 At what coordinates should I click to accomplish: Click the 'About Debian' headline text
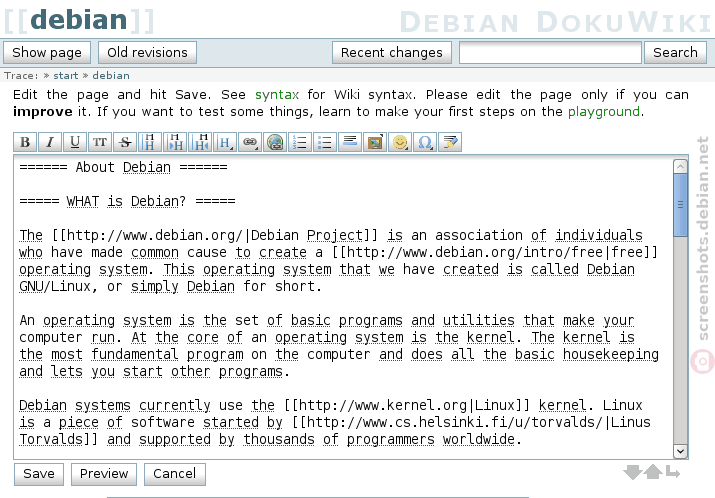pyautogui.click(x=123, y=167)
